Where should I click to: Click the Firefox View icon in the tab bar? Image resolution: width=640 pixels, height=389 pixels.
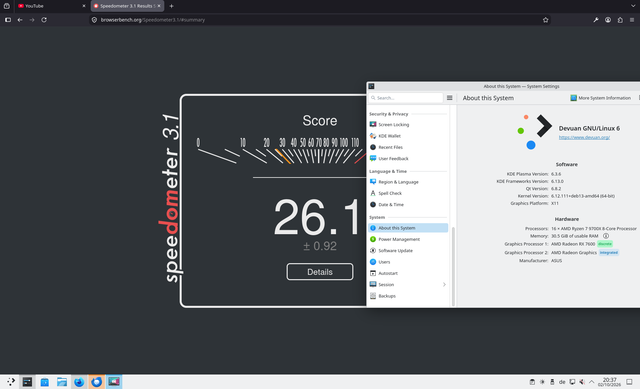point(7,6)
